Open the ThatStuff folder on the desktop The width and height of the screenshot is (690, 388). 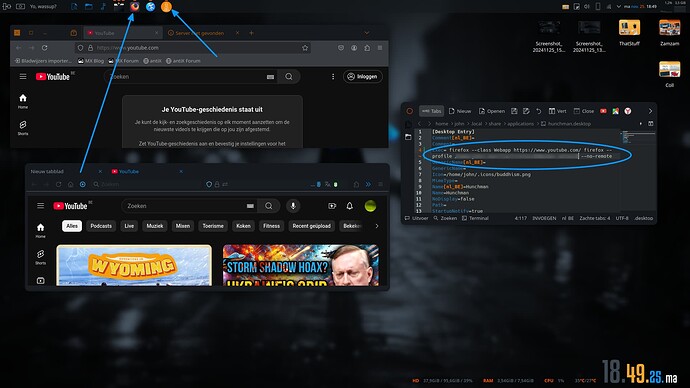point(629,32)
